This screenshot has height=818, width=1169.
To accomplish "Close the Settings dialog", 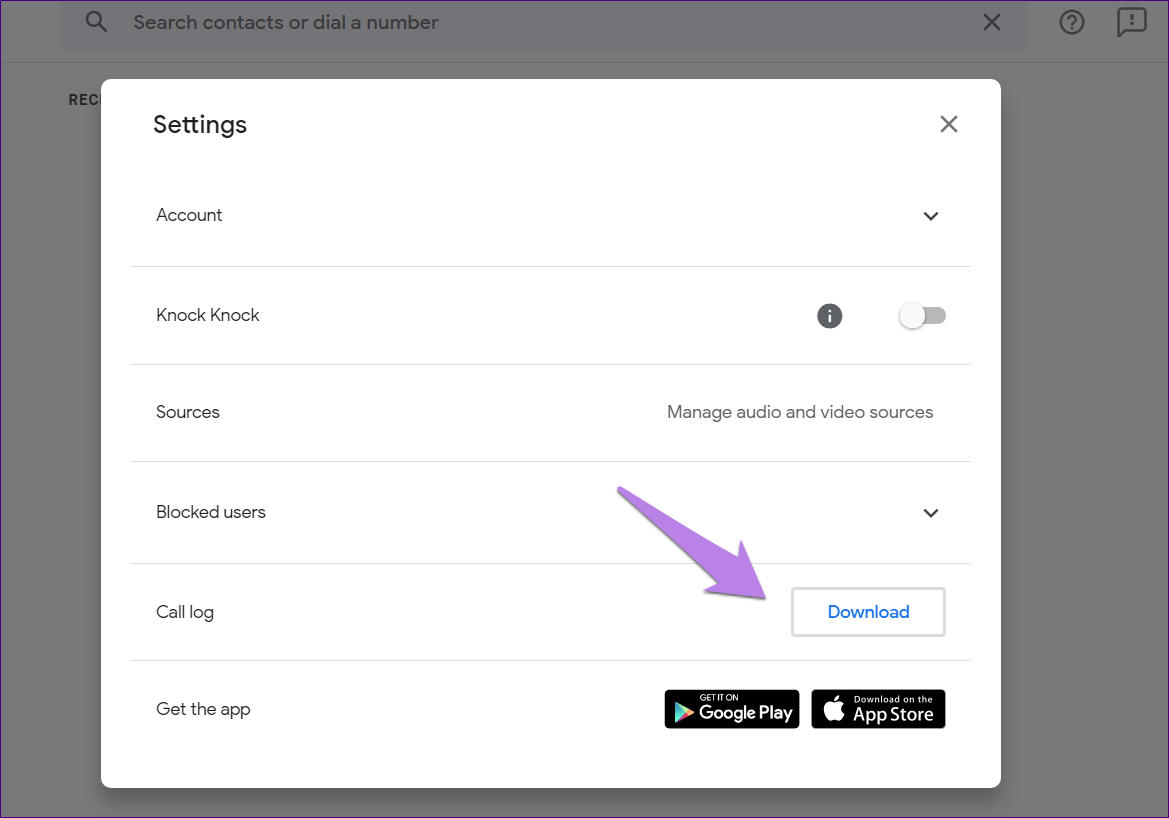I will [x=948, y=124].
